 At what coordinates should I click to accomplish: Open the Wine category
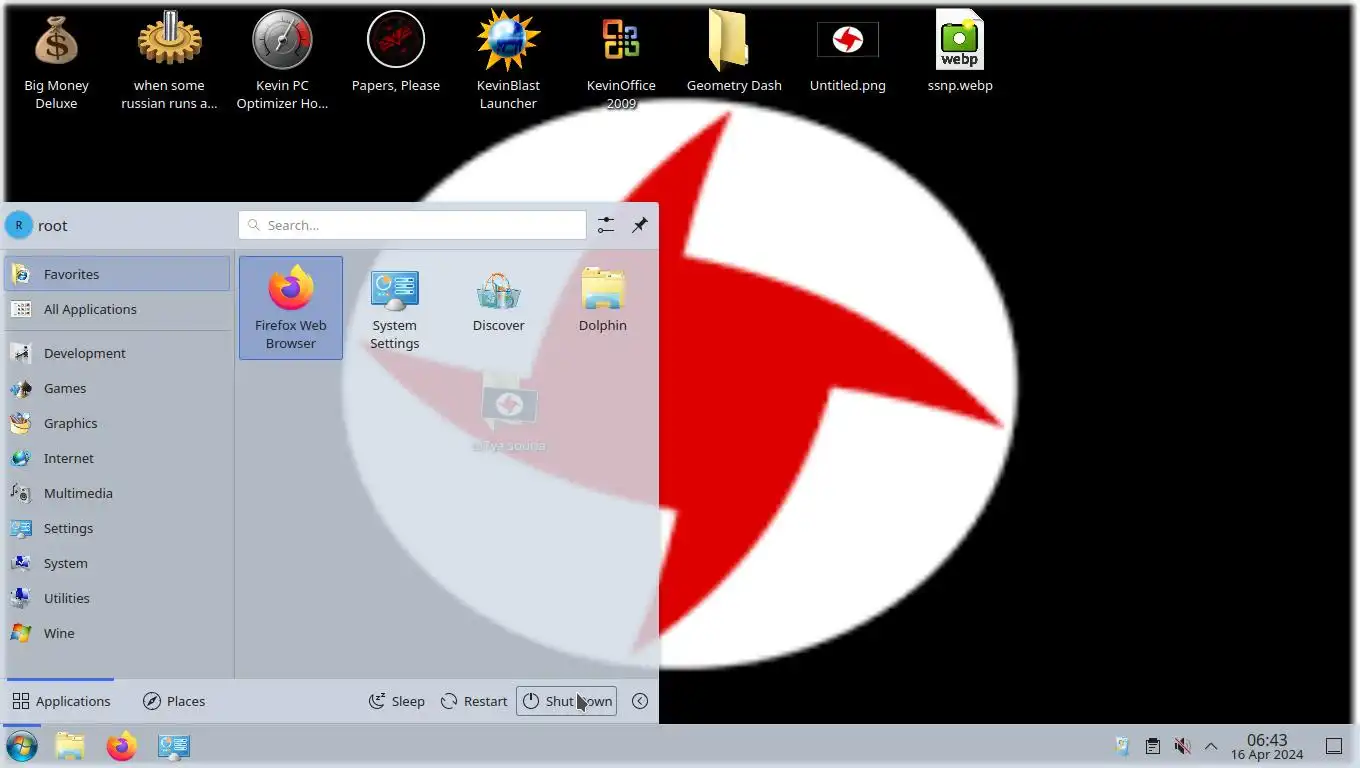click(118, 633)
